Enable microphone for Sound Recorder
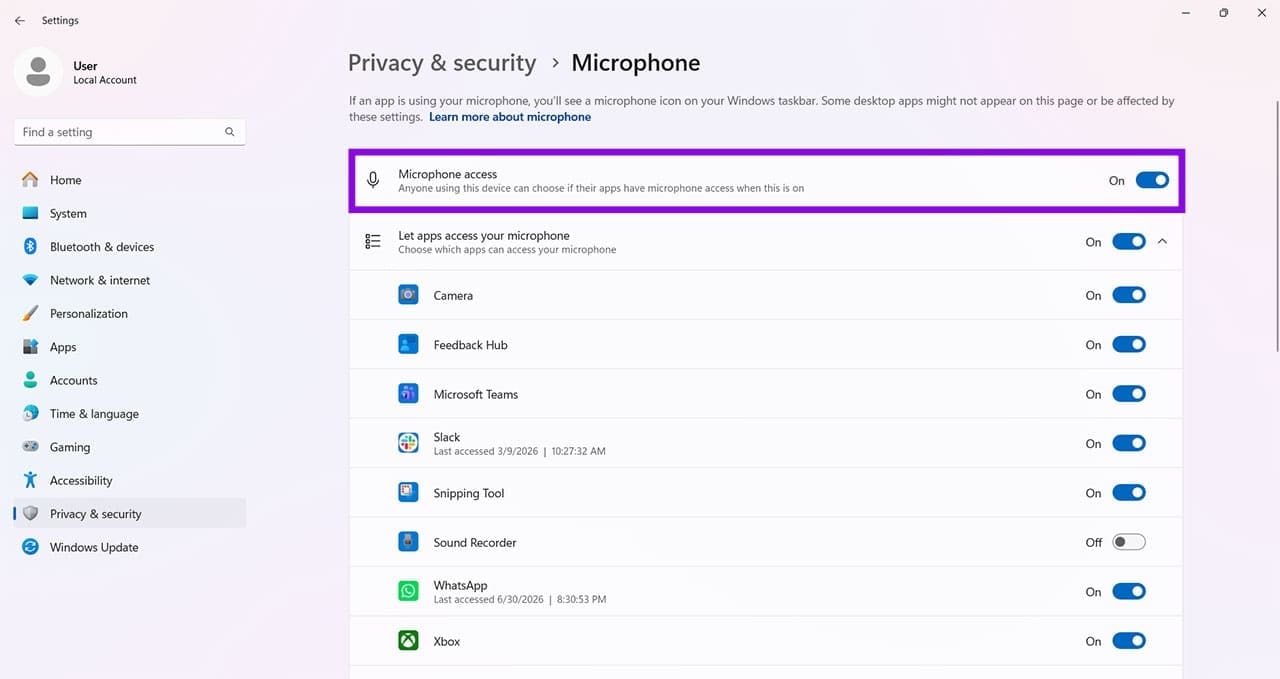Viewport: 1280px width, 679px height. (x=1129, y=542)
